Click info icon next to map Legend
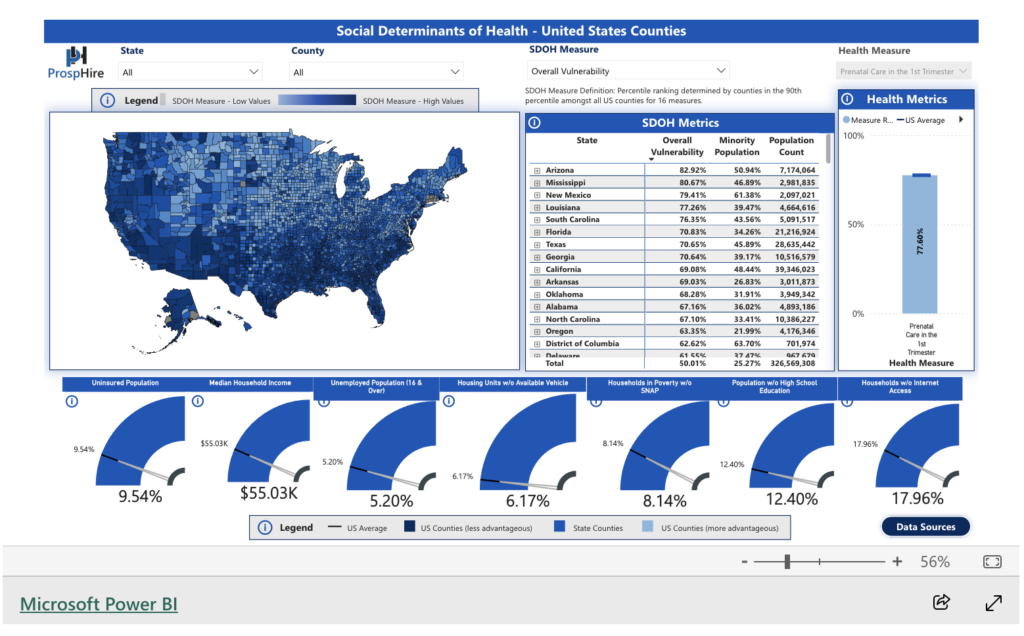The width and height of the screenshot is (1024, 636). [x=108, y=100]
